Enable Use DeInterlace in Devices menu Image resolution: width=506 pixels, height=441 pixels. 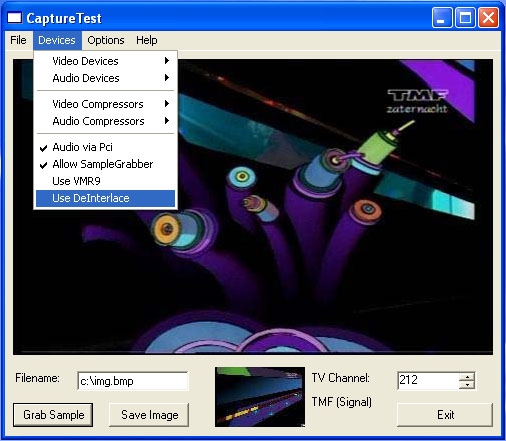click(105, 198)
